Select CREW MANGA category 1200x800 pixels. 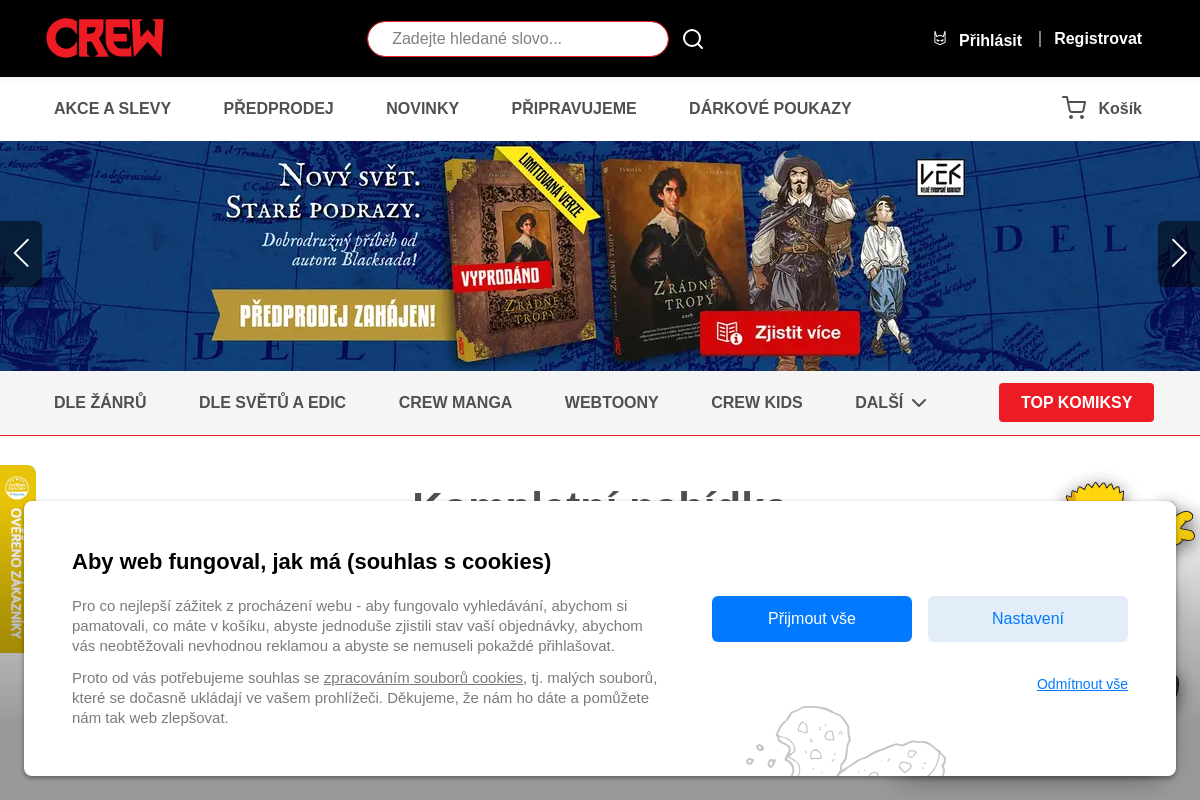pyautogui.click(x=455, y=403)
